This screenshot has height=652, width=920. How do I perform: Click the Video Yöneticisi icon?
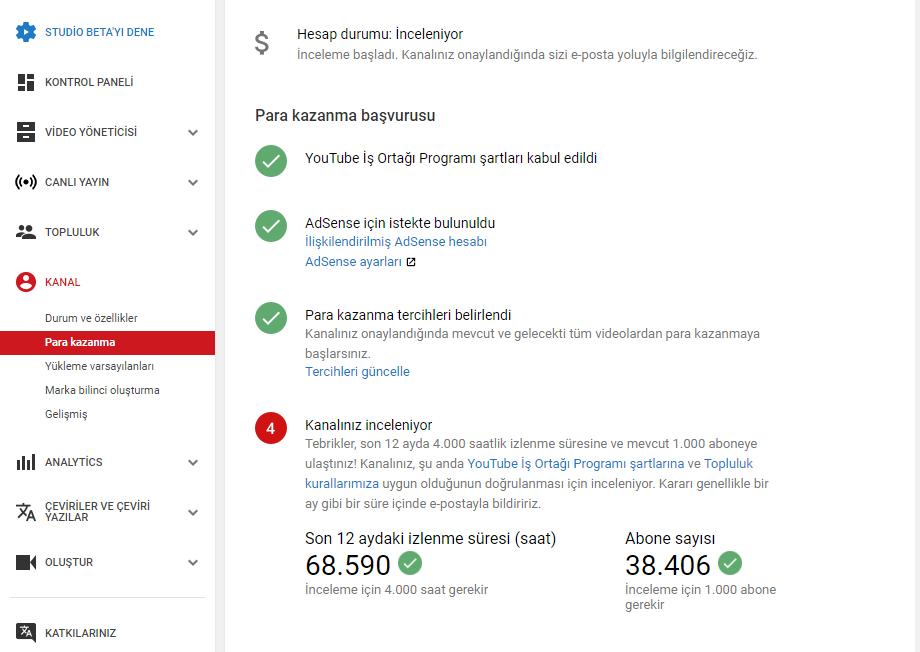[26, 132]
